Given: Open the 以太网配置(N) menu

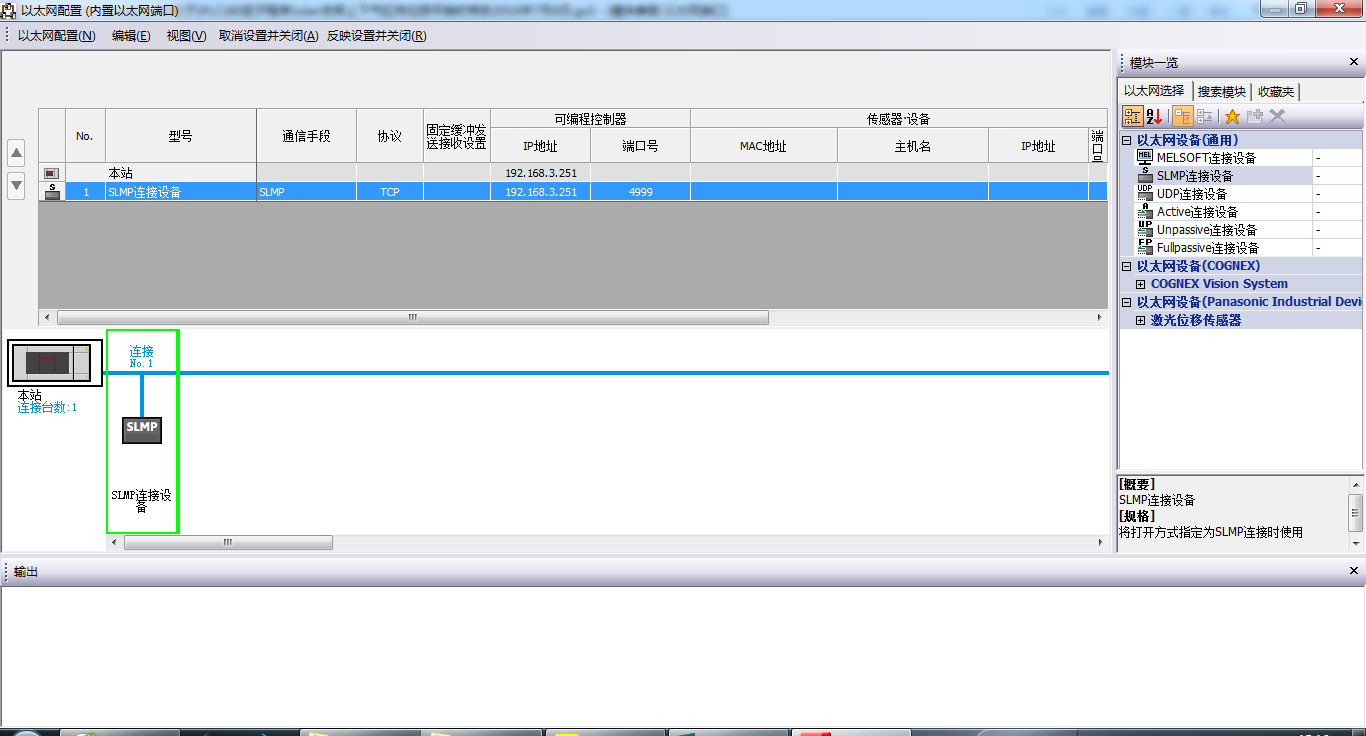Looking at the screenshot, I should coord(57,36).
